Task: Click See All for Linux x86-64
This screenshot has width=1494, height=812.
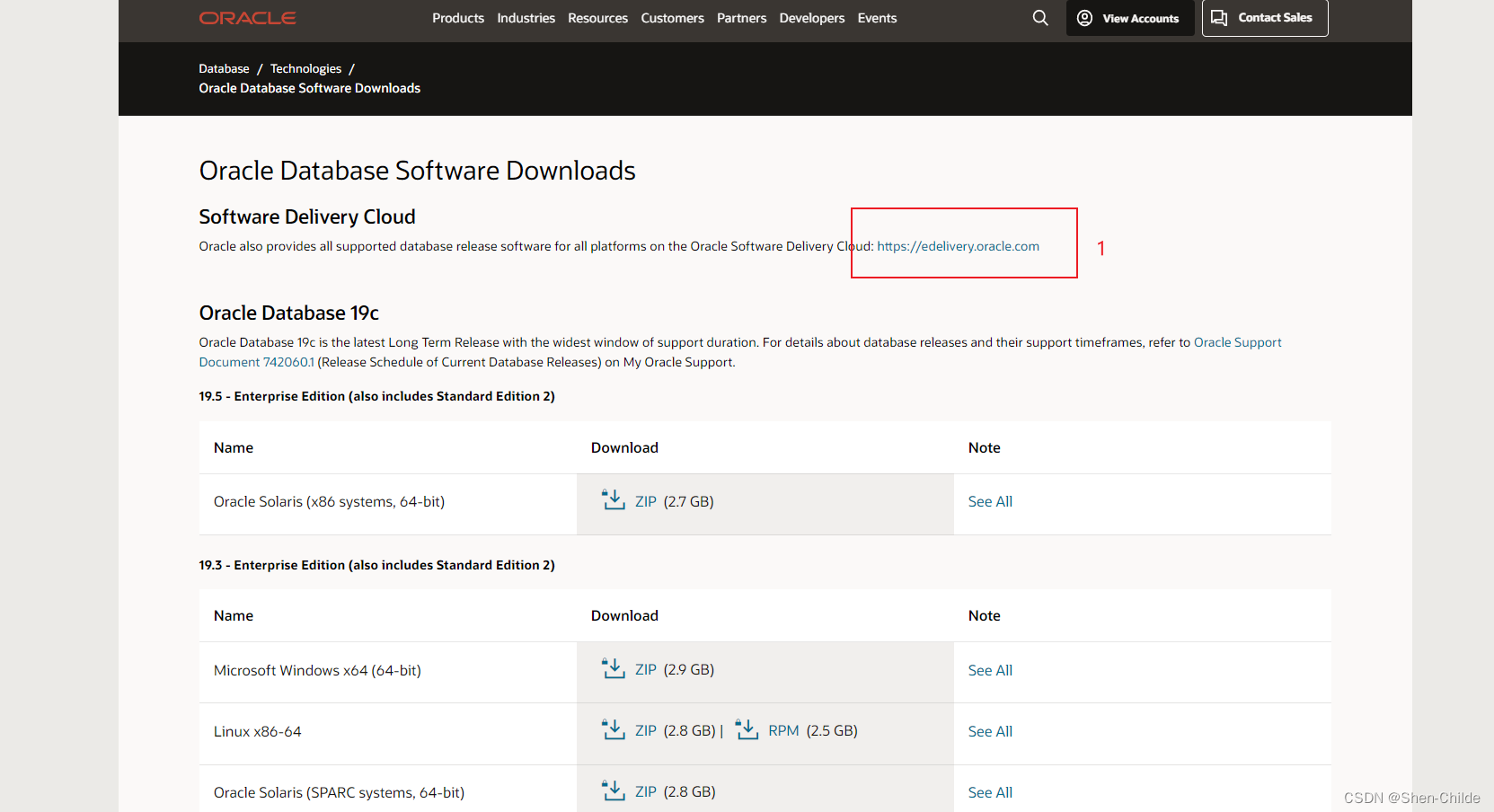Action: [990, 731]
